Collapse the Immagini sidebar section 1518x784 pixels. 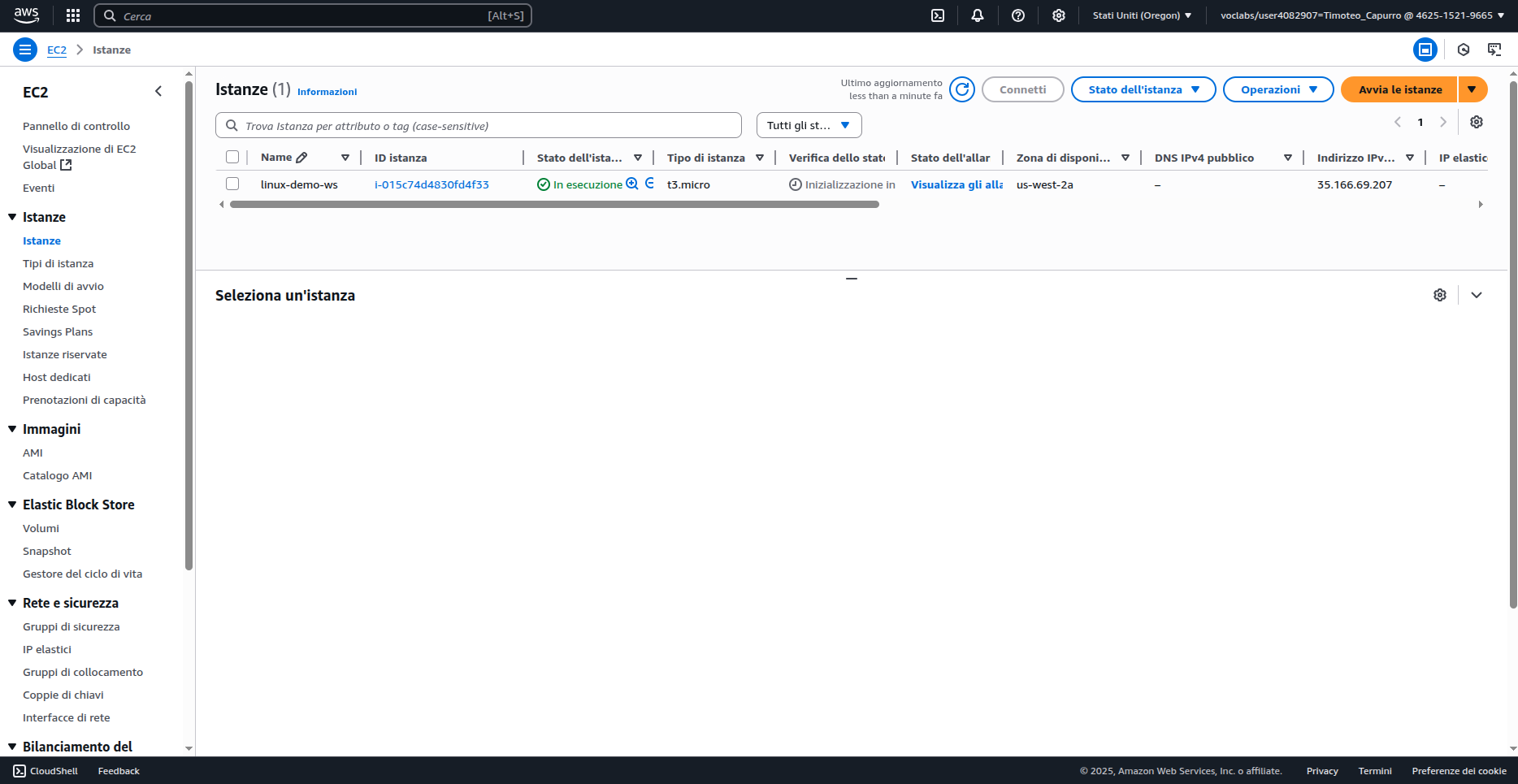point(12,429)
